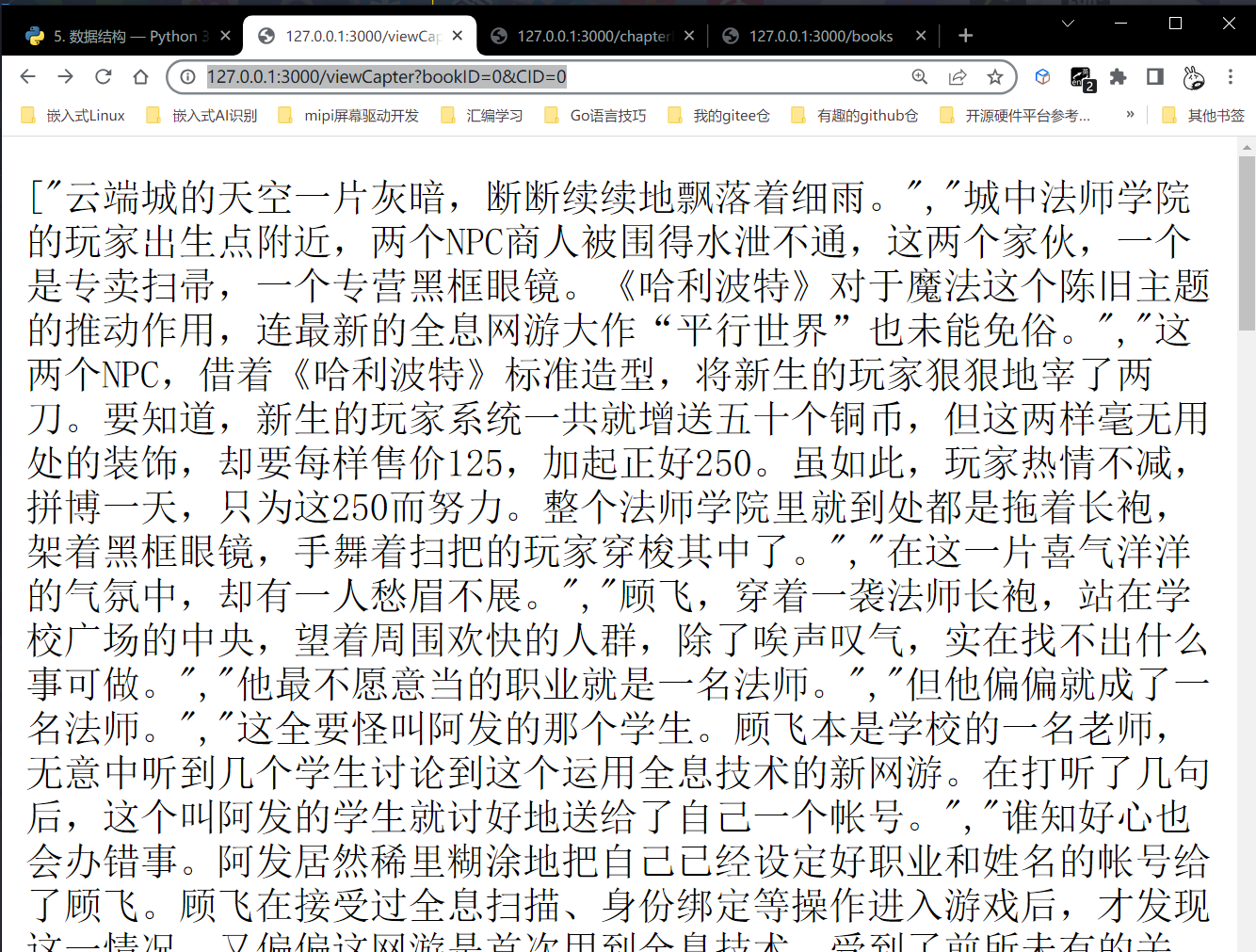The image size is (1256, 952).
Task: Open the profile avatar menu
Action: click(1194, 77)
